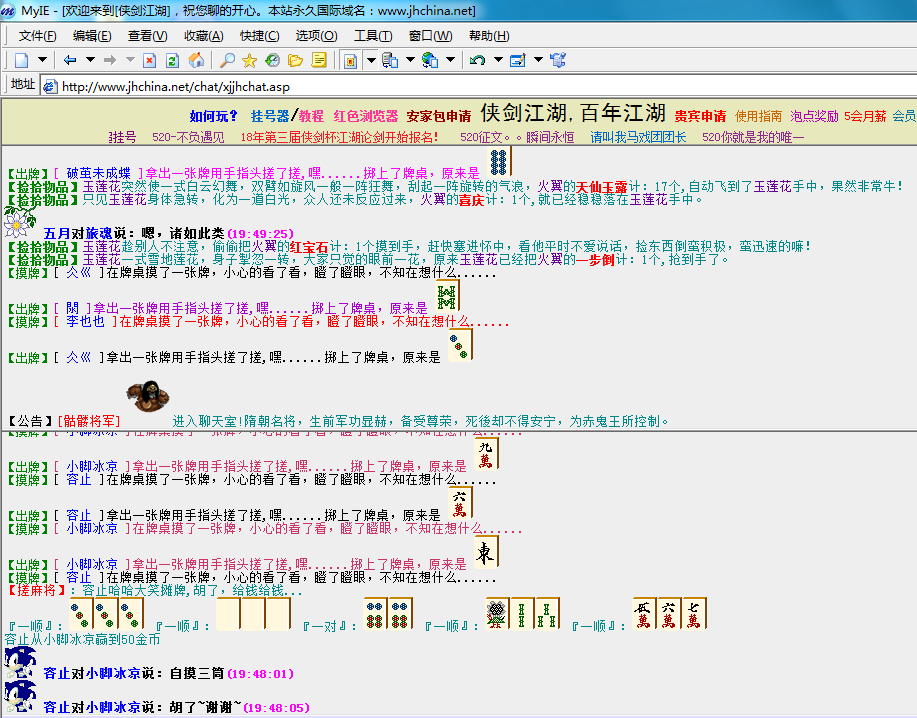Image resolution: width=917 pixels, height=718 pixels.
Task: Refresh the page using the green arrows icon
Action: tap(172, 60)
